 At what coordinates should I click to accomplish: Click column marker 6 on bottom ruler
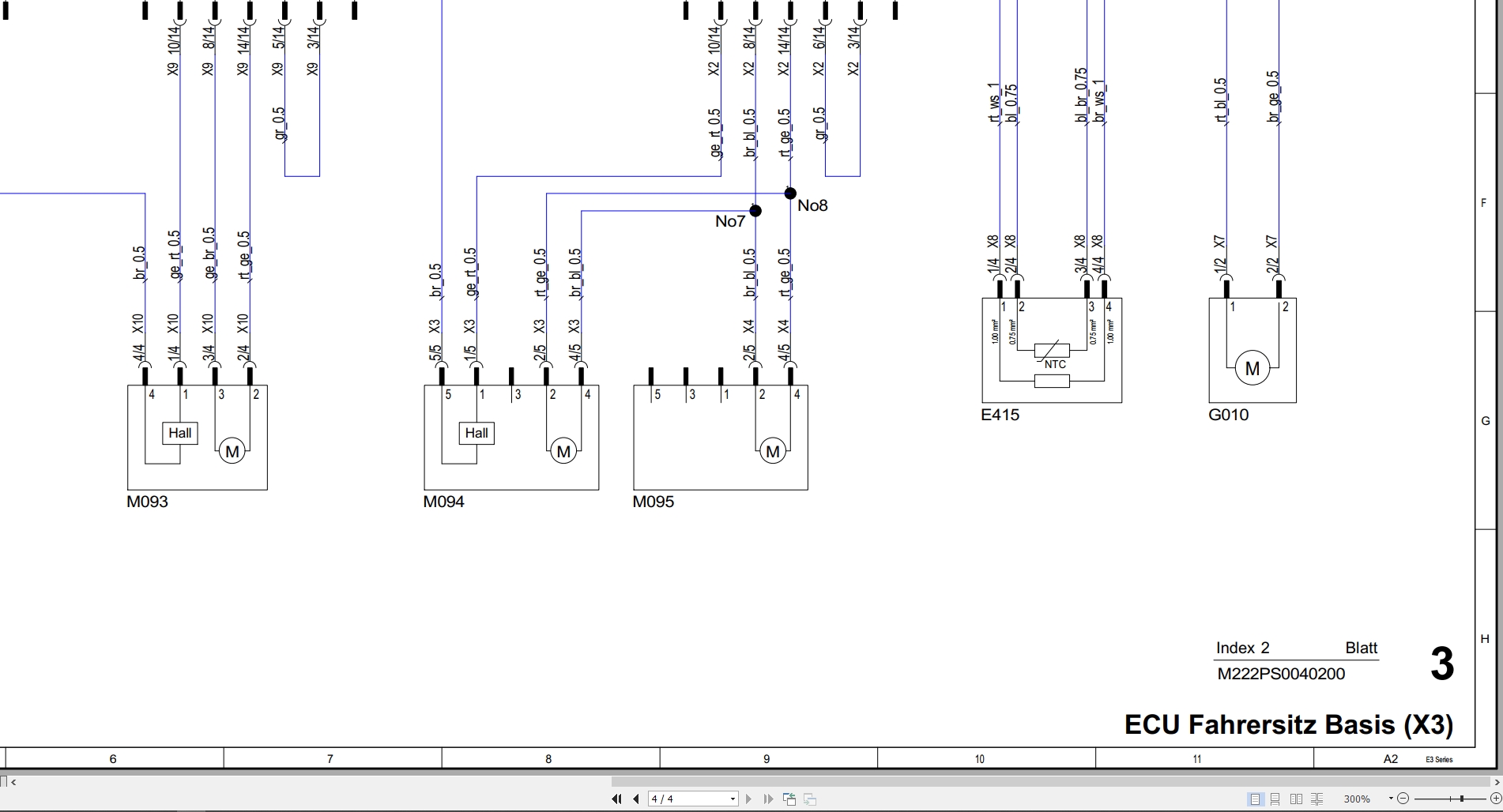point(113,759)
